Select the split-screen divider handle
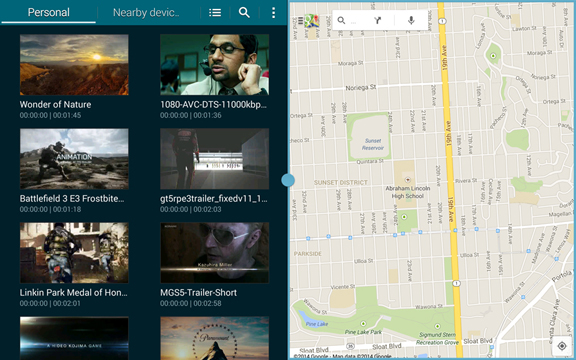Image resolution: width=576 pixels, height=360 pixels. coord(288,180)
